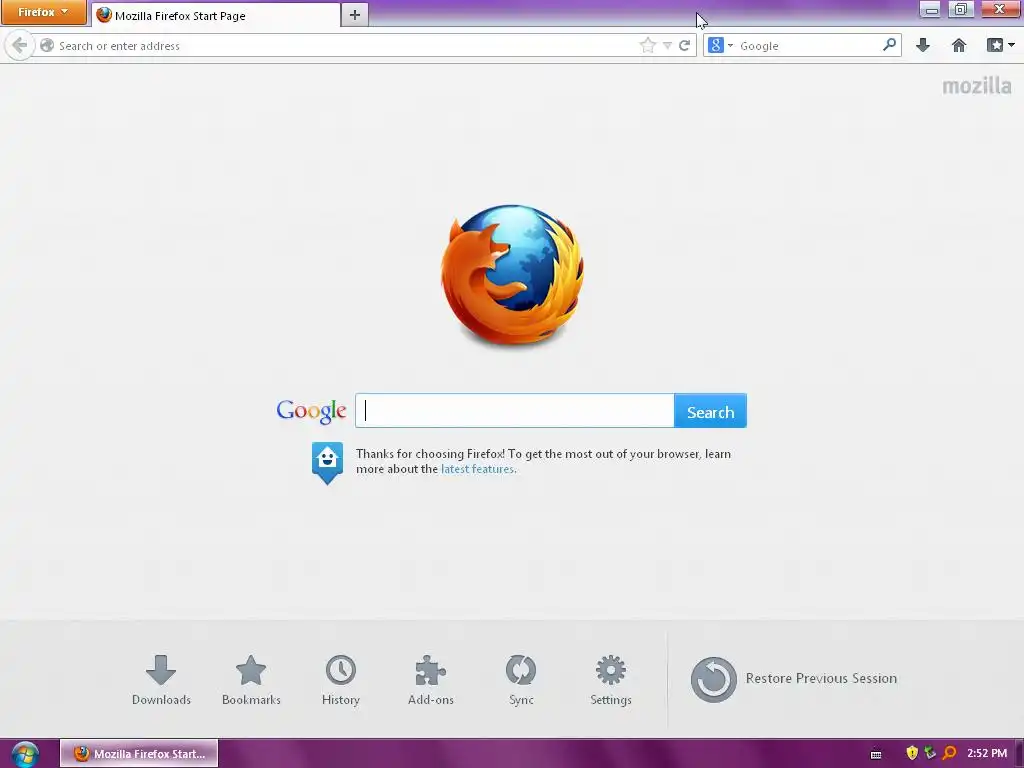Click the large Firefox logo
This screenshot has width=1024, height=768.
512,275
